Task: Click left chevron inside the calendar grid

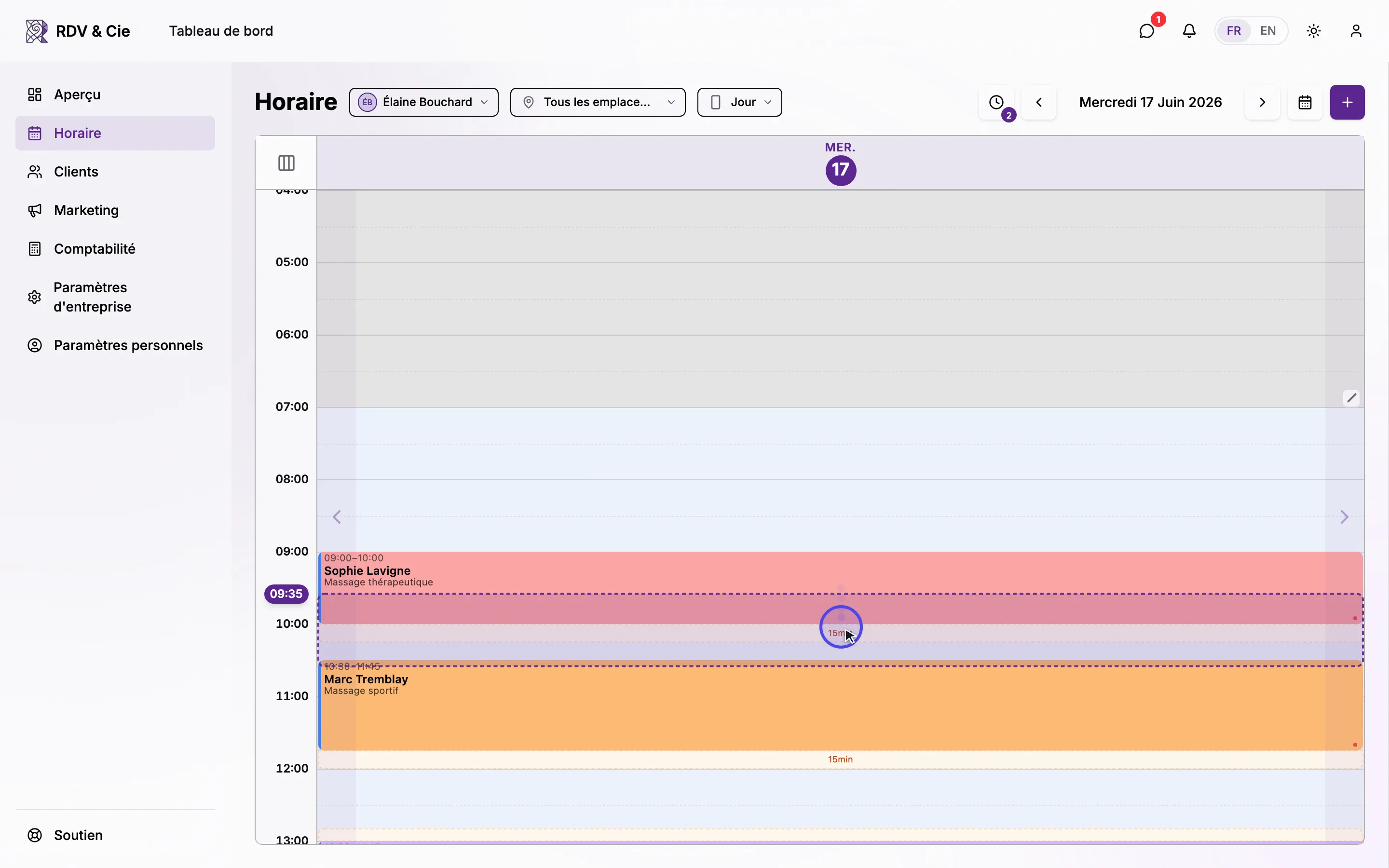Action: (337, 517)
